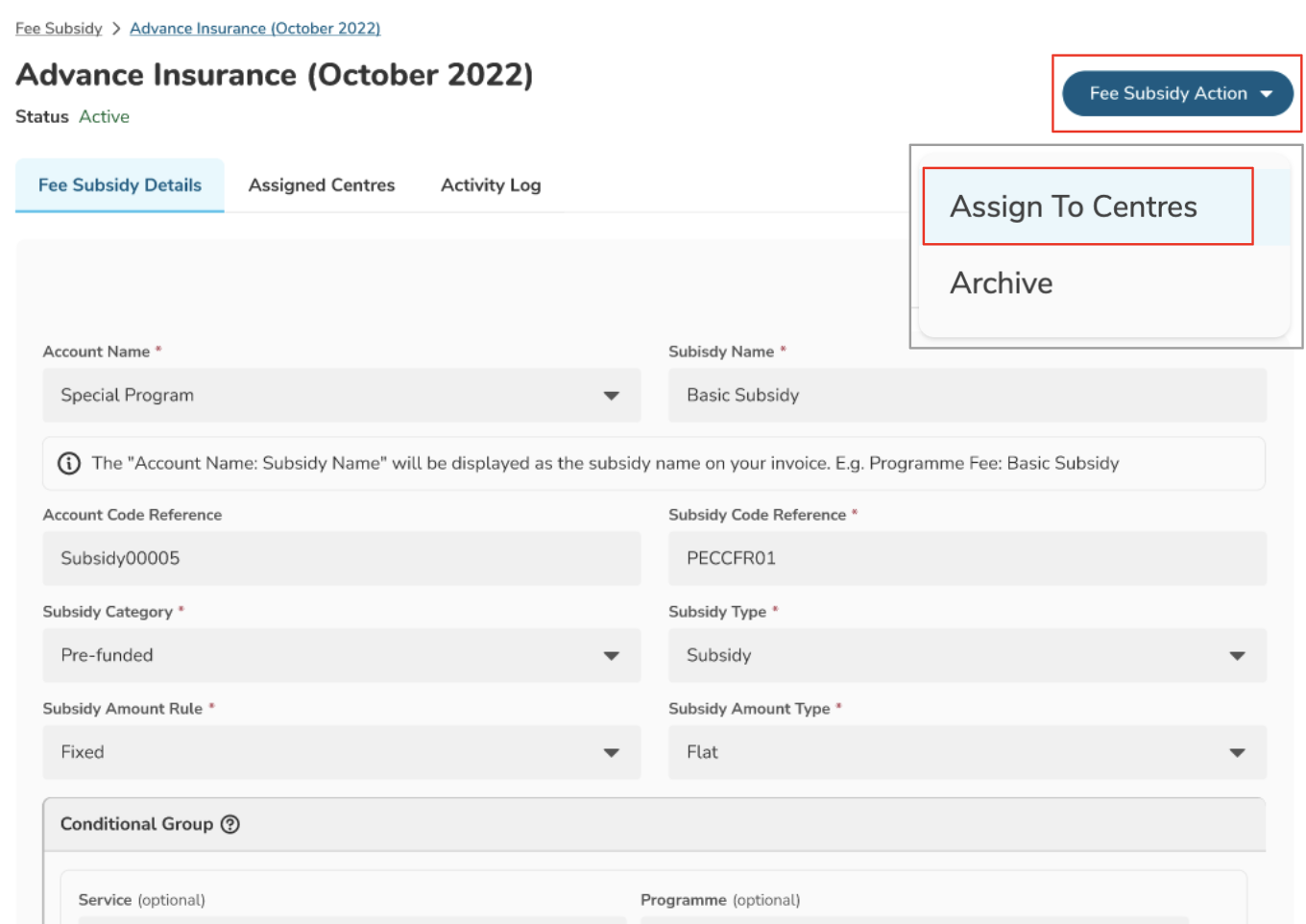
Task: Focus the Account Code Reference input field
Action: point(341,559)
